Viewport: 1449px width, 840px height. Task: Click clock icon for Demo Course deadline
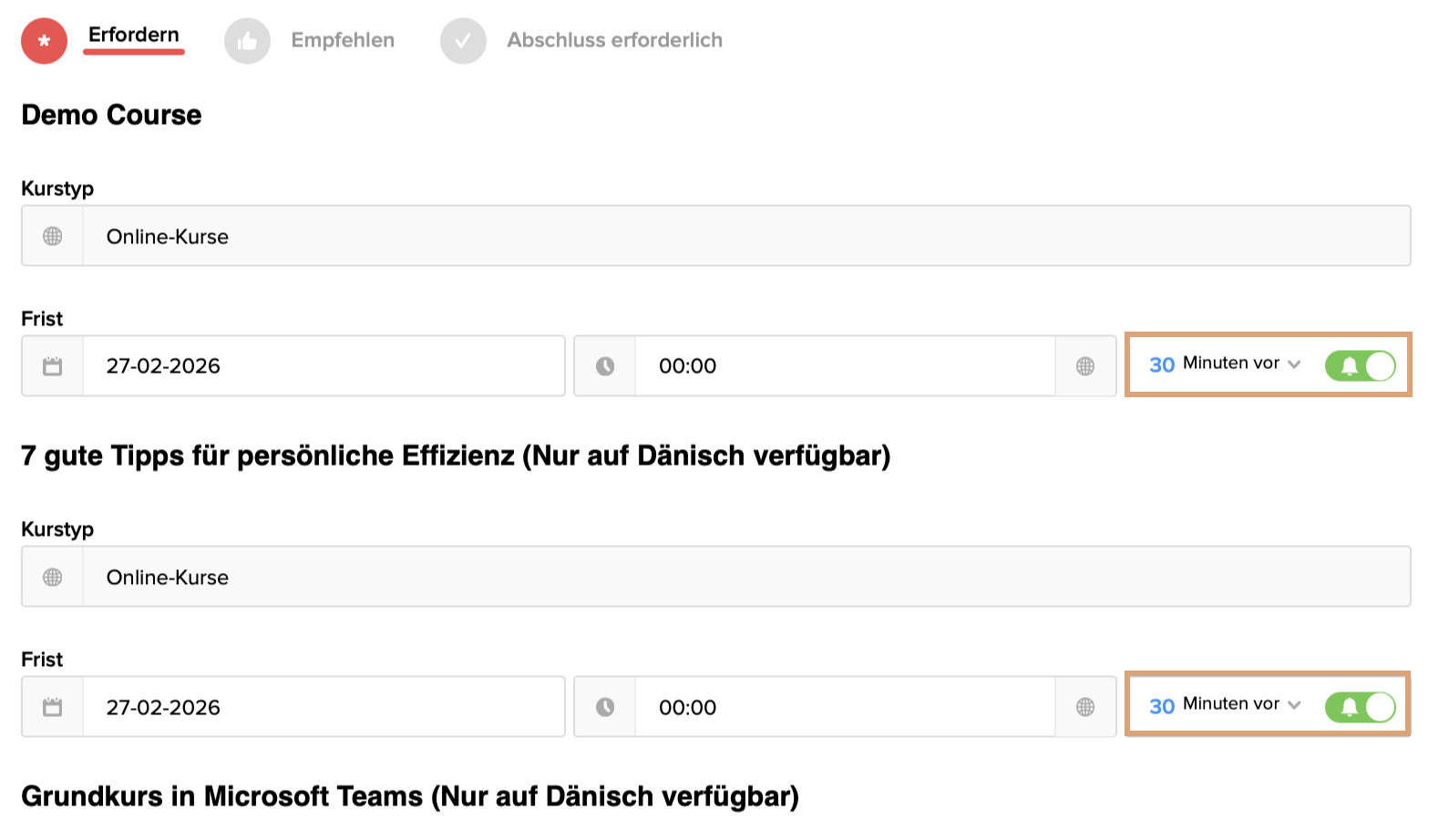pyautogui.click(x=605, y=366)
